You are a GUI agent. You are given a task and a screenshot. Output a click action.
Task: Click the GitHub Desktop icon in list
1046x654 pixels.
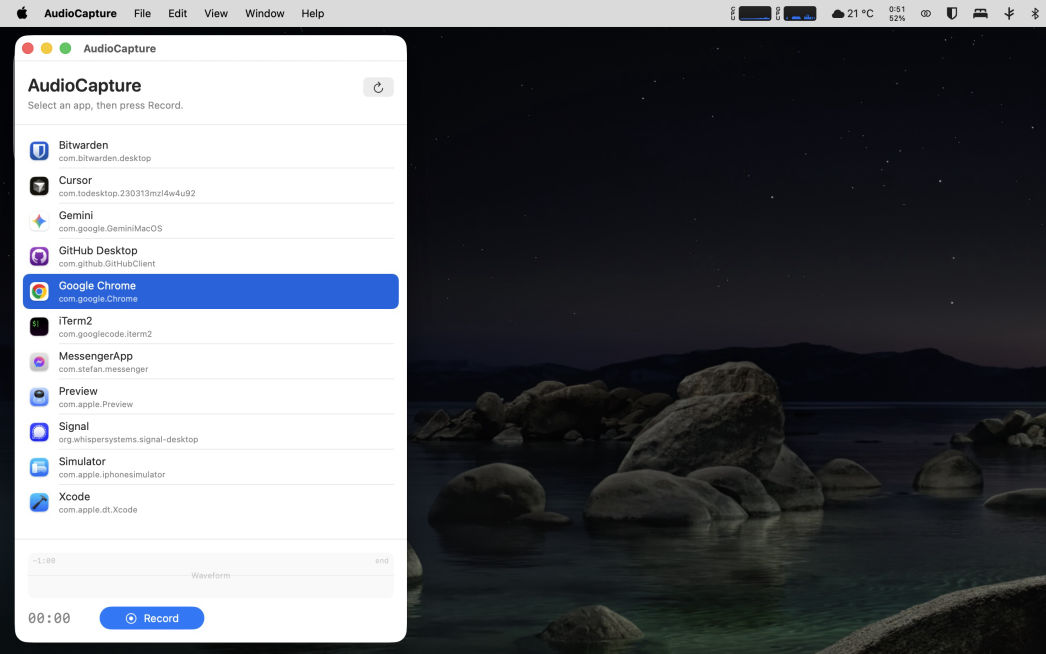[x=39, y=256]
